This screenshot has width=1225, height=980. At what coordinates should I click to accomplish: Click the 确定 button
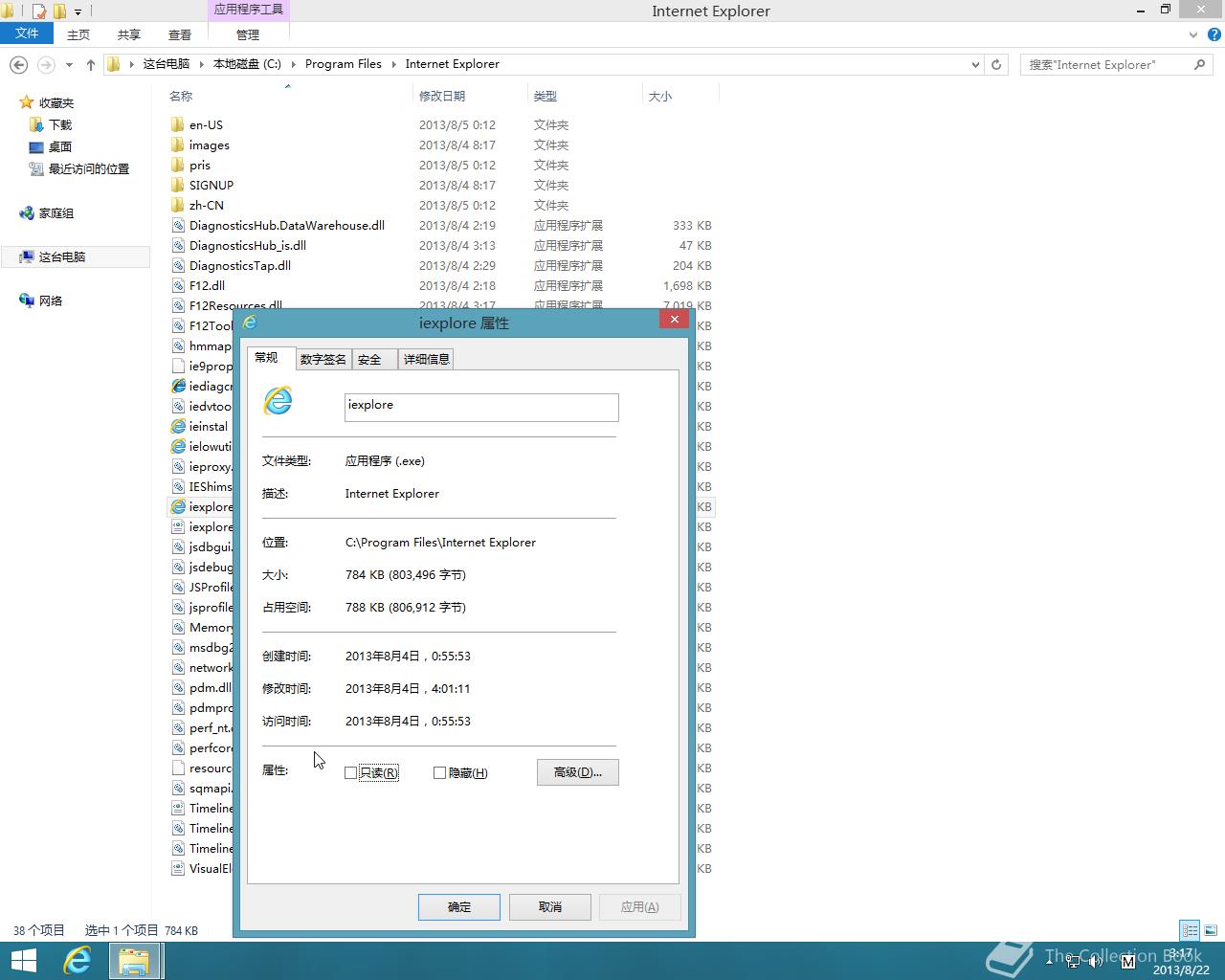pyautogui.click(x=459, y=906)
